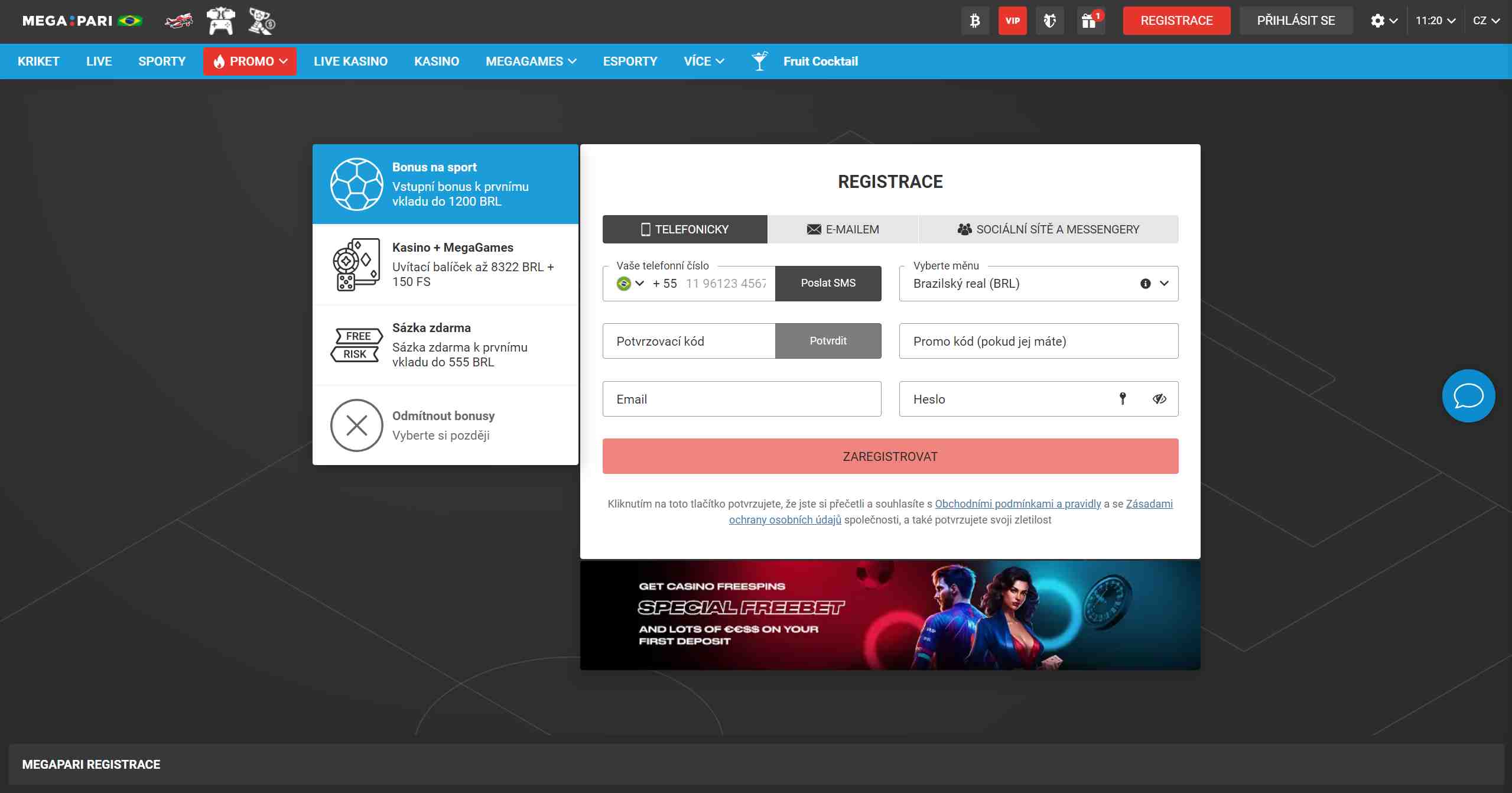Viewport: 1512px width, 793px height.
Task: Select the Sázka zdarma bonus option
Action: [445, 345]
